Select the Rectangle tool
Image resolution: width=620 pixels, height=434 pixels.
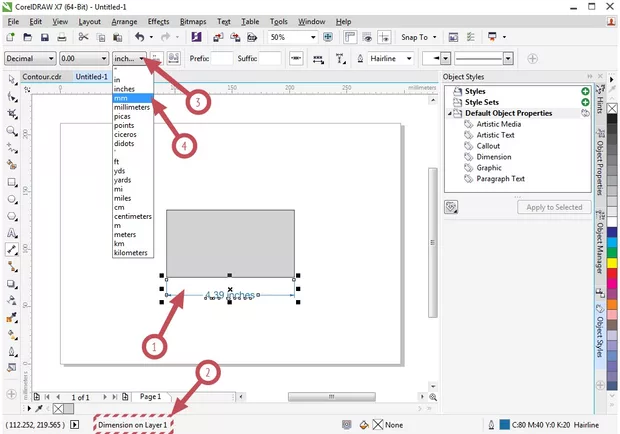[x=12, y=182]
